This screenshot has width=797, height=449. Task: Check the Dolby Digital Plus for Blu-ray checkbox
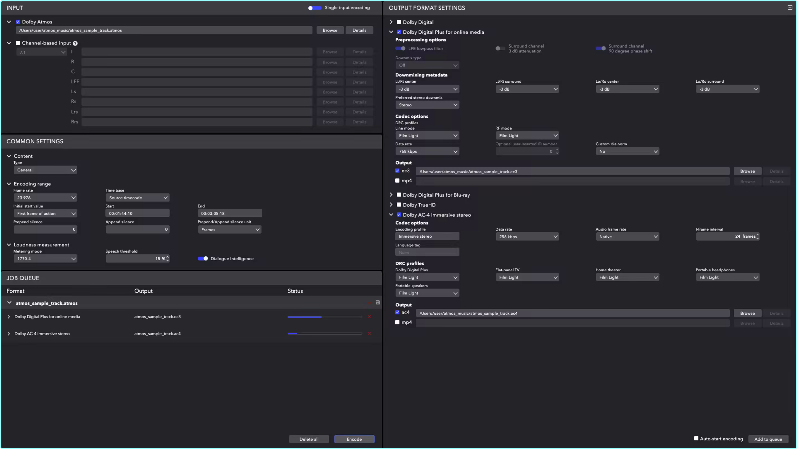point(399,195)
